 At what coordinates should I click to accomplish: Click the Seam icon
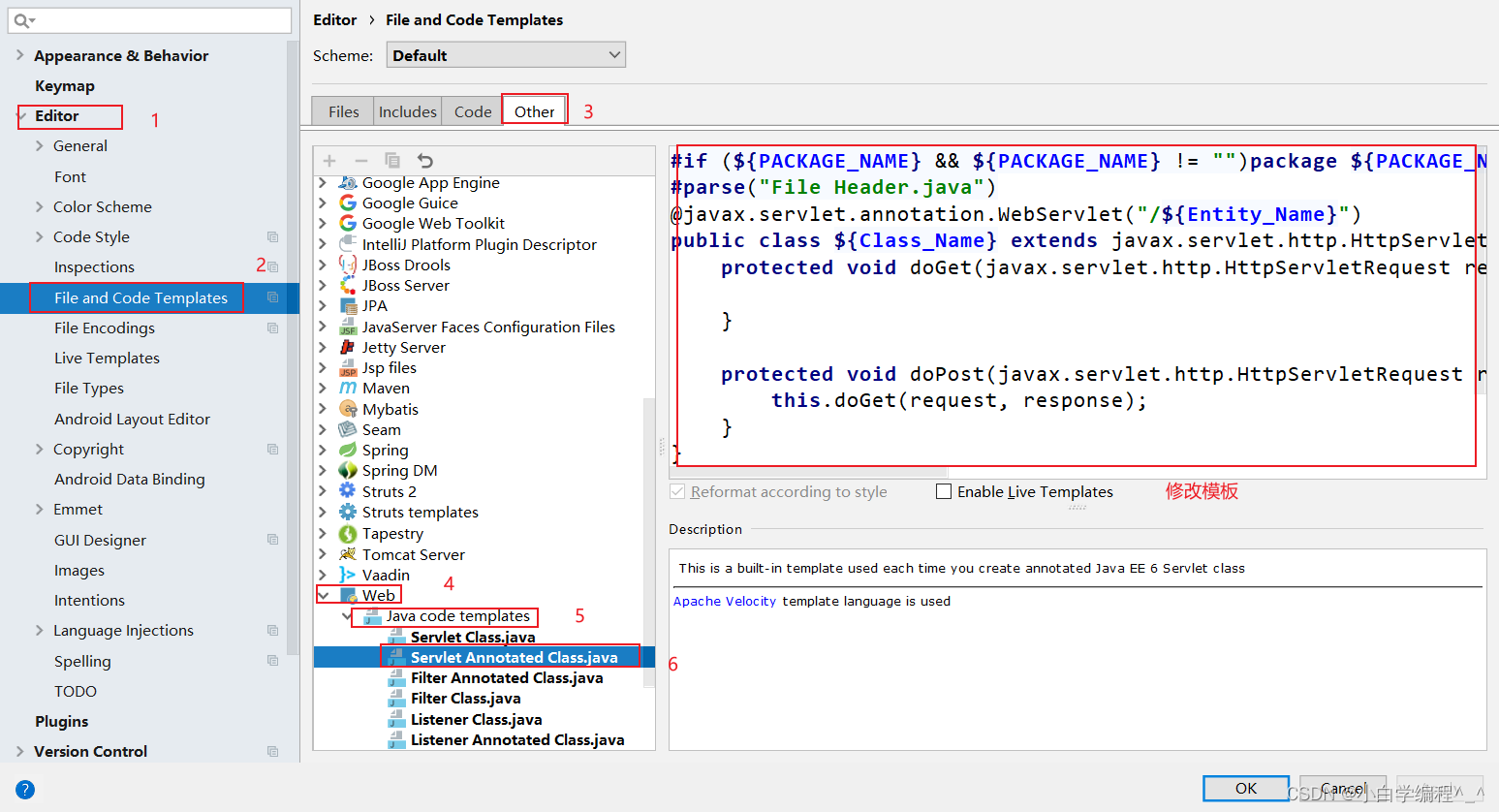point(348,429)
